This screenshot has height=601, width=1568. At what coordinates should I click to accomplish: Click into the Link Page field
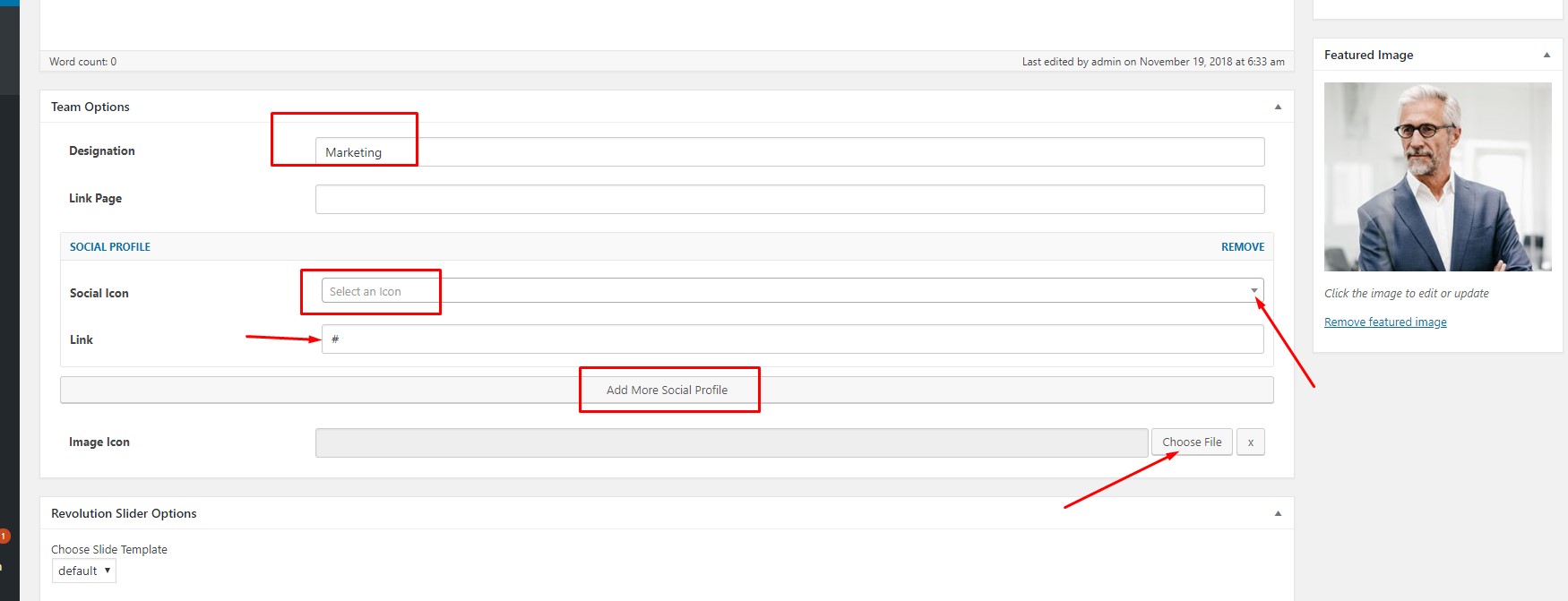[789, 199]
